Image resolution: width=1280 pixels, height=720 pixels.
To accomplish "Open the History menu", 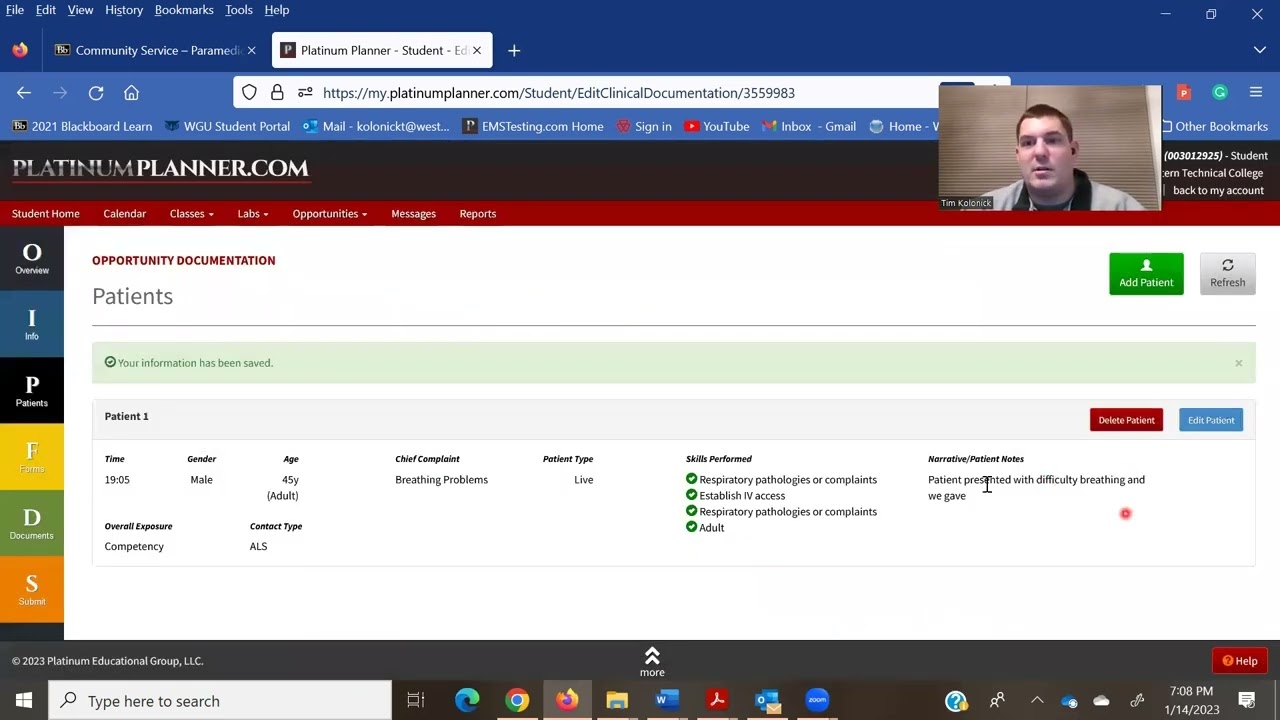I will (x=123, y=10).
